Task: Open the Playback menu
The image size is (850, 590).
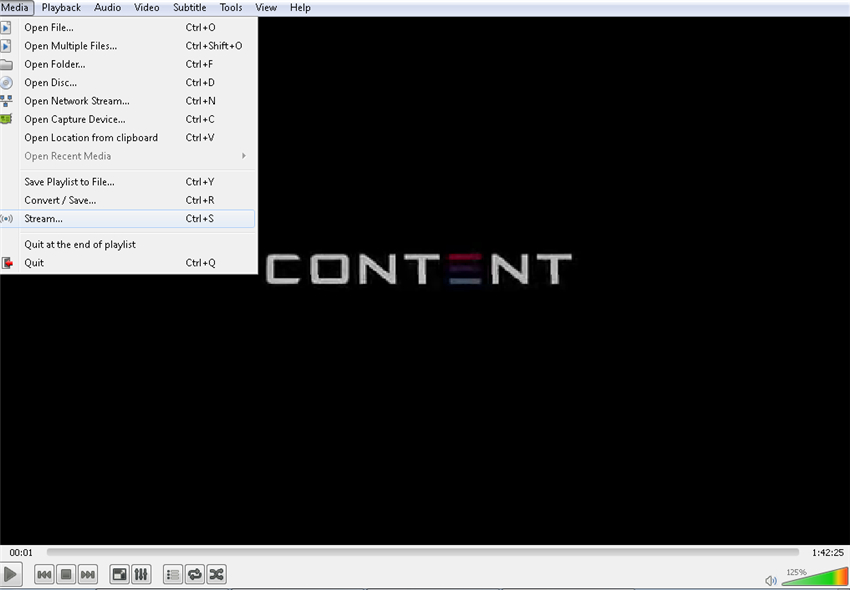Action: pyautogui.click(x=61, y=8)
